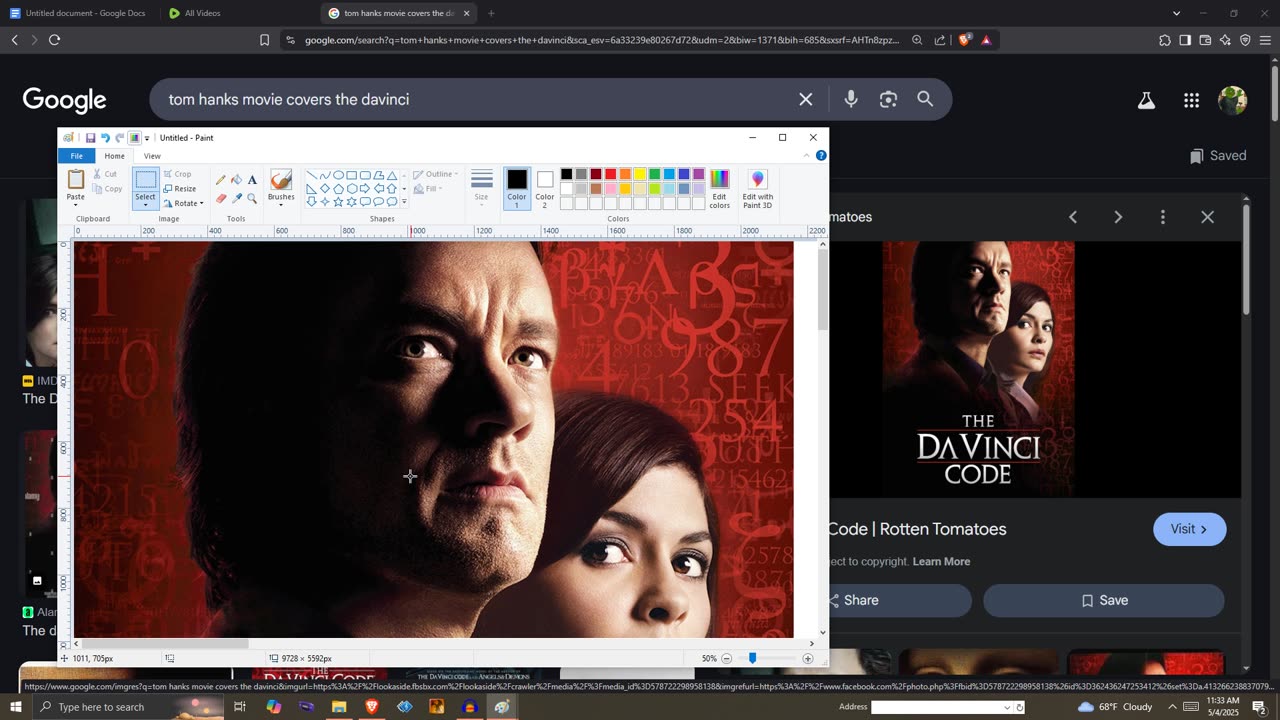Viewport: 1280px width, 720px height.
Task: Click the Save button in preview panel
Action: point(1104,600)
